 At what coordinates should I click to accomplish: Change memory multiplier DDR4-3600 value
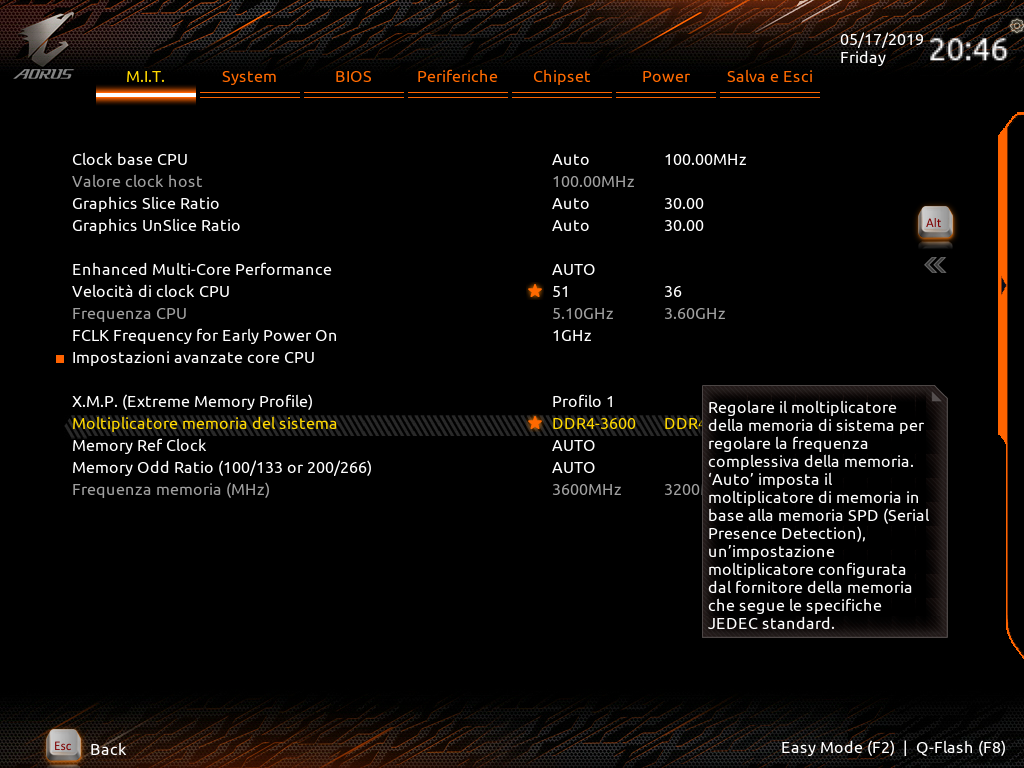(x=594, y=424)
